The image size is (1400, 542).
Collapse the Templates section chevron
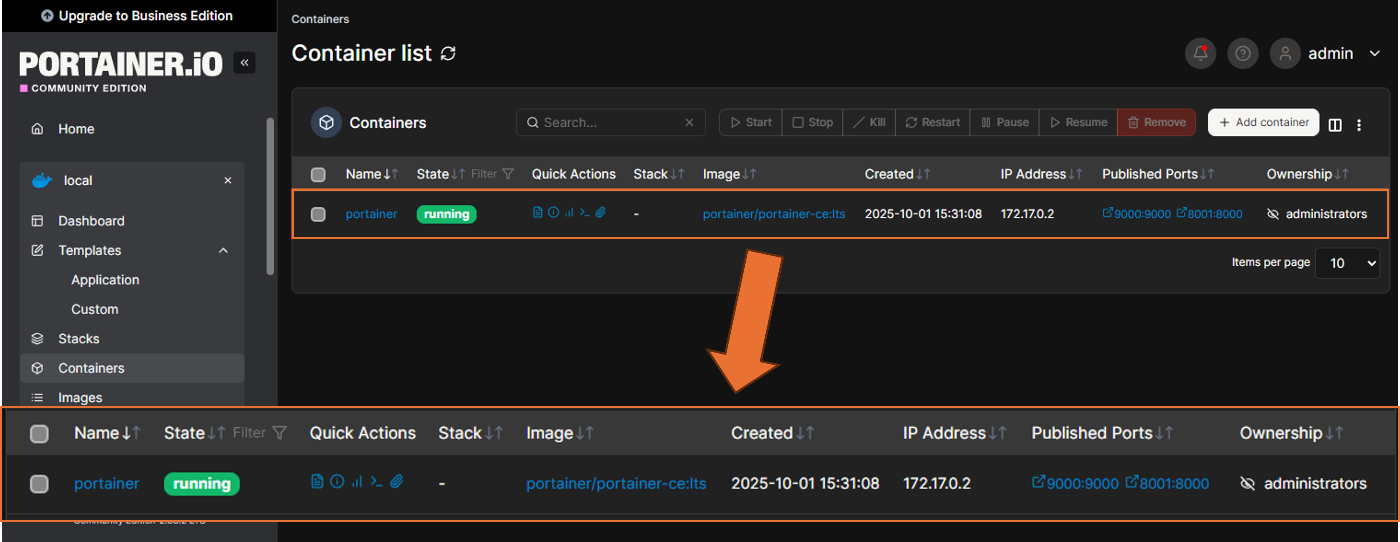223,250
